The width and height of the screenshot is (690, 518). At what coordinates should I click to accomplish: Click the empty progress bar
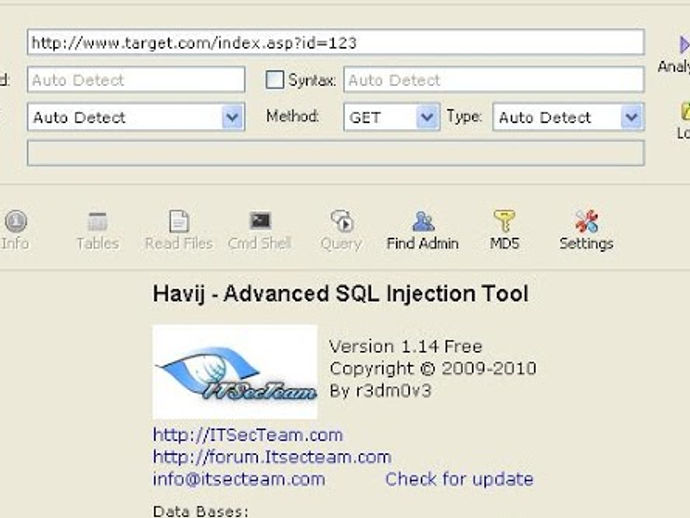(336, 153)
